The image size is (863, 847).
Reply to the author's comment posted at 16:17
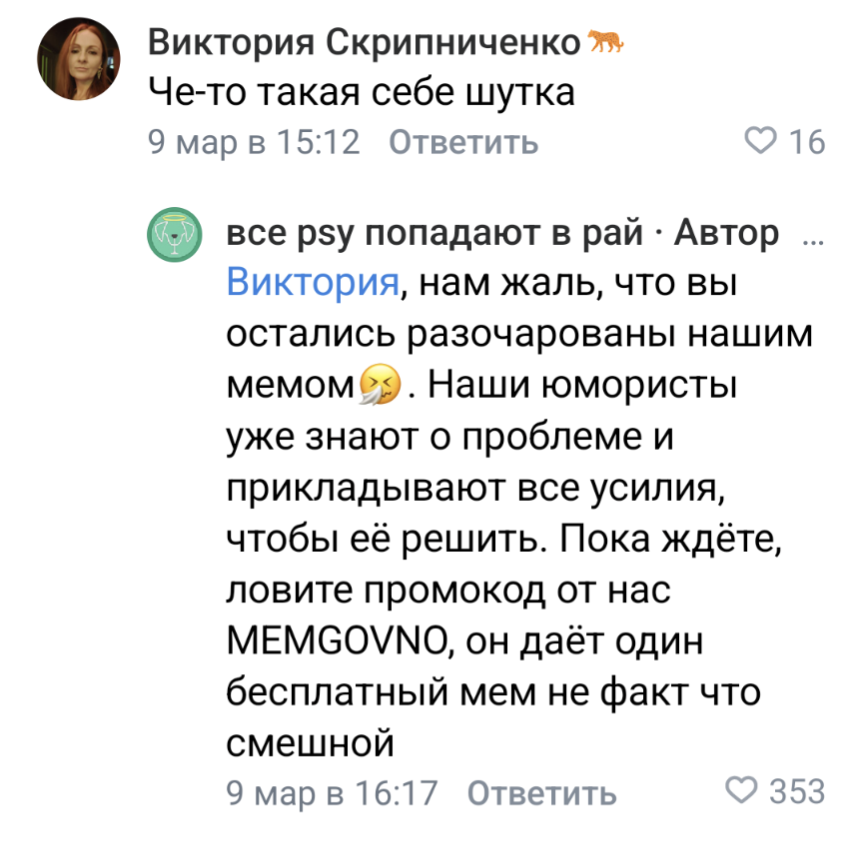pyautogui.click(x=542, y=793)
